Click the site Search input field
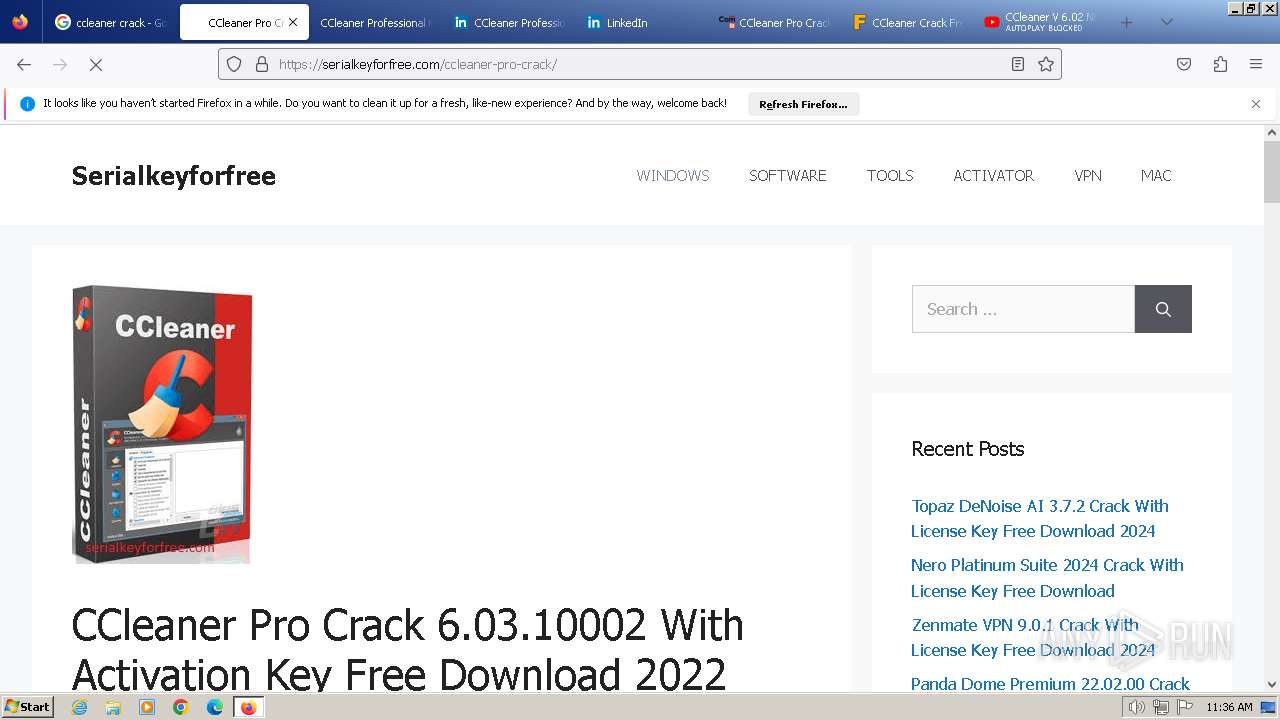Viewport: 1280px width, 720px height. [1023, 309]
